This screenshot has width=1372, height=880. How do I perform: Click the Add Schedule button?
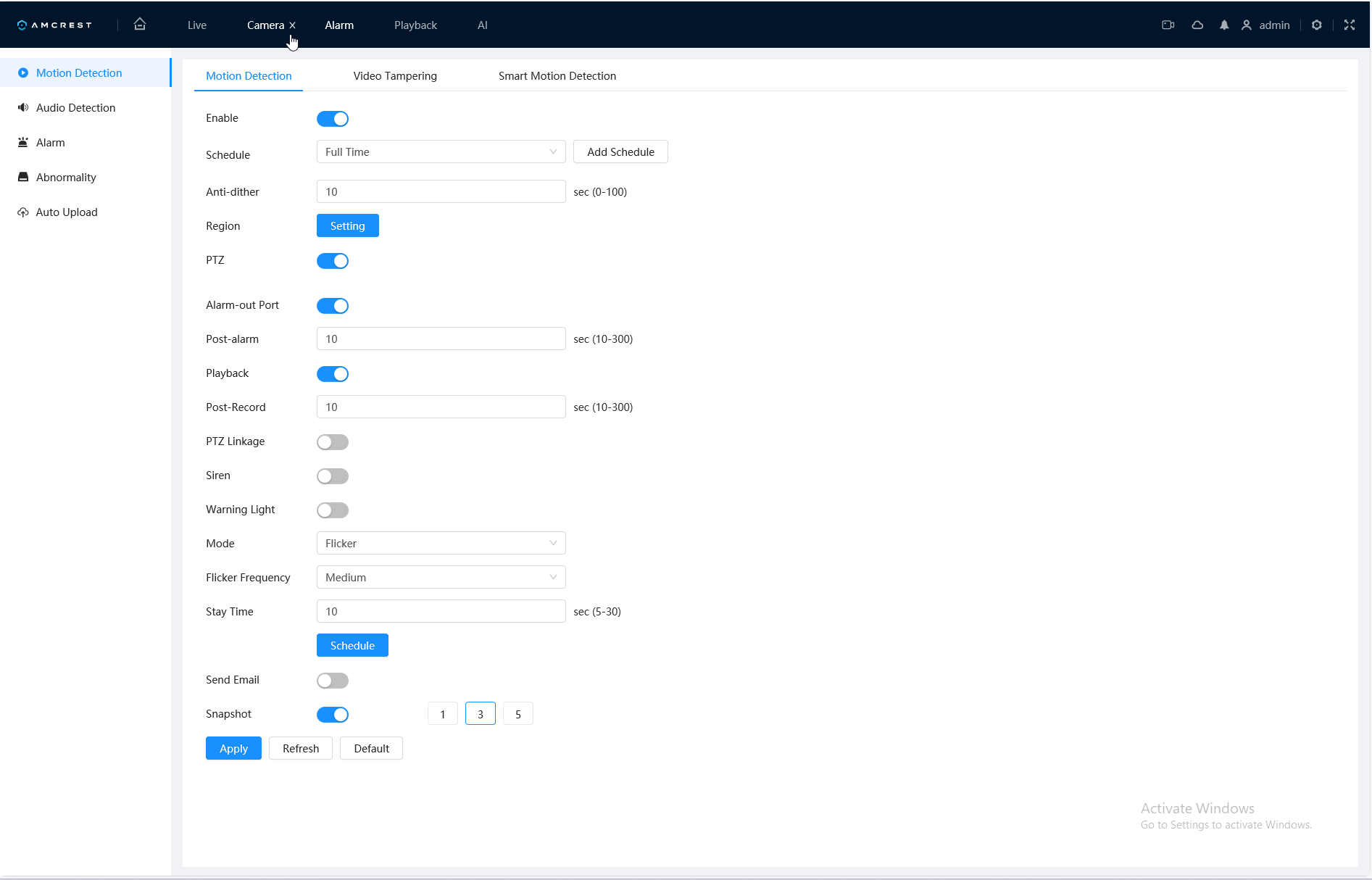tap(620, 152)
